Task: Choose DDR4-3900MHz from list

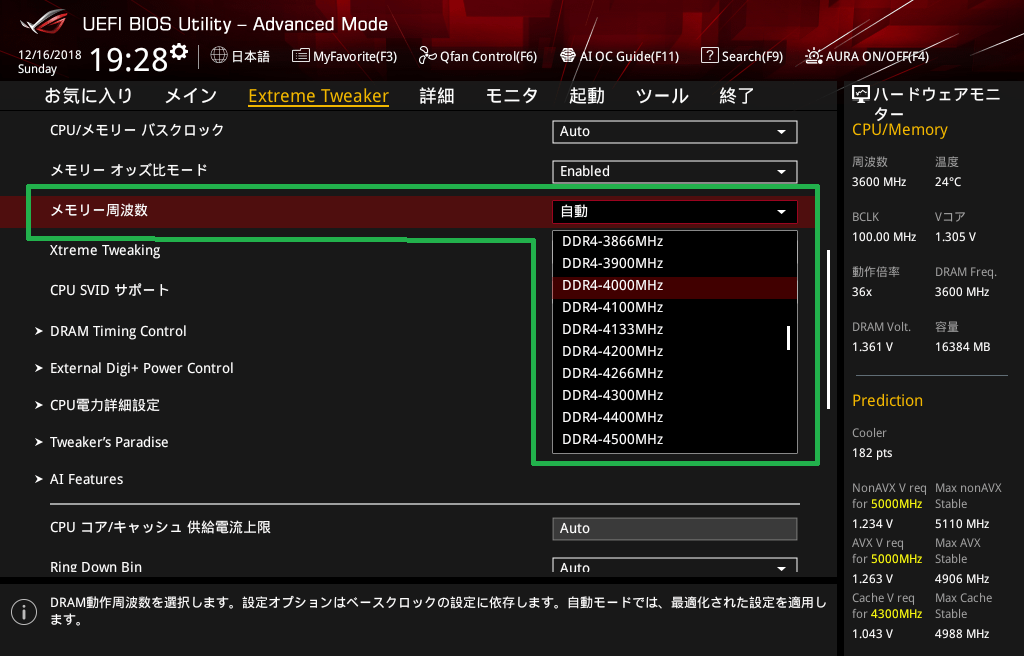Action: 675,263
